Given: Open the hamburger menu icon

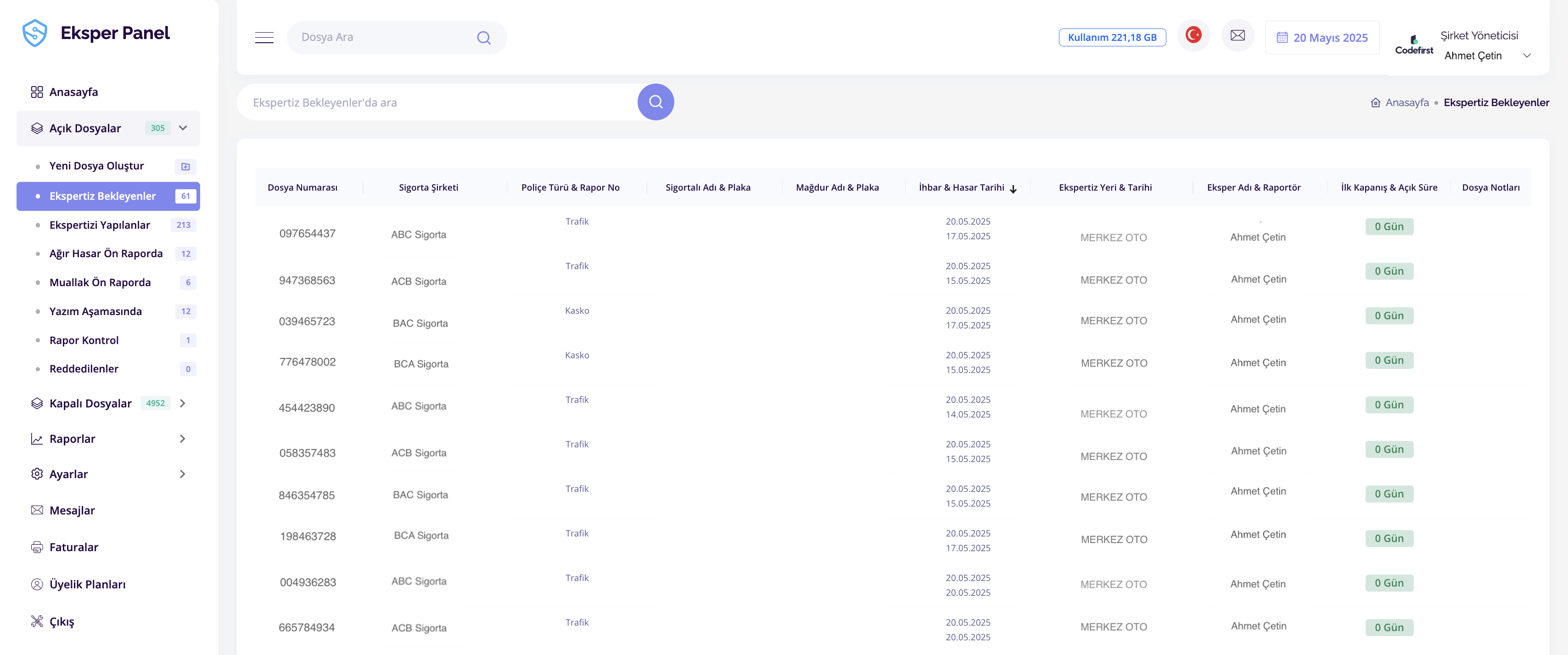Looking at the screenshot, I should [x=264, y=38].
